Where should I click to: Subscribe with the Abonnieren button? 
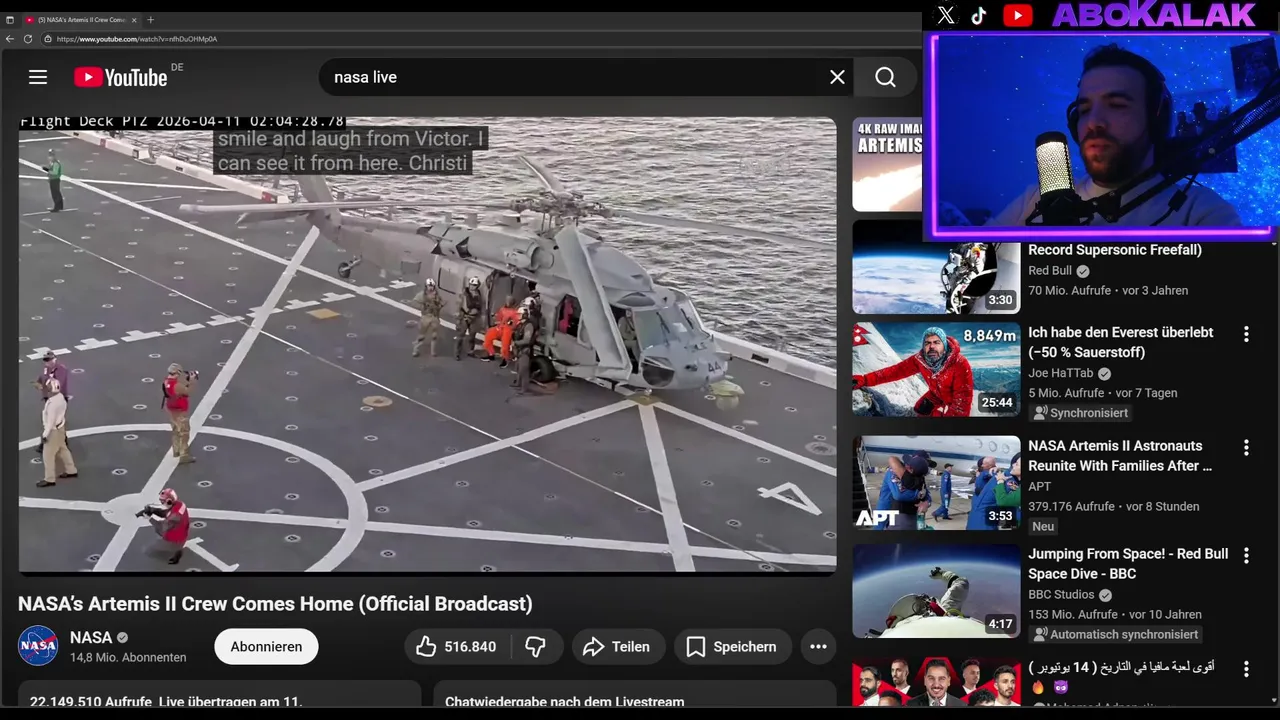266,647
